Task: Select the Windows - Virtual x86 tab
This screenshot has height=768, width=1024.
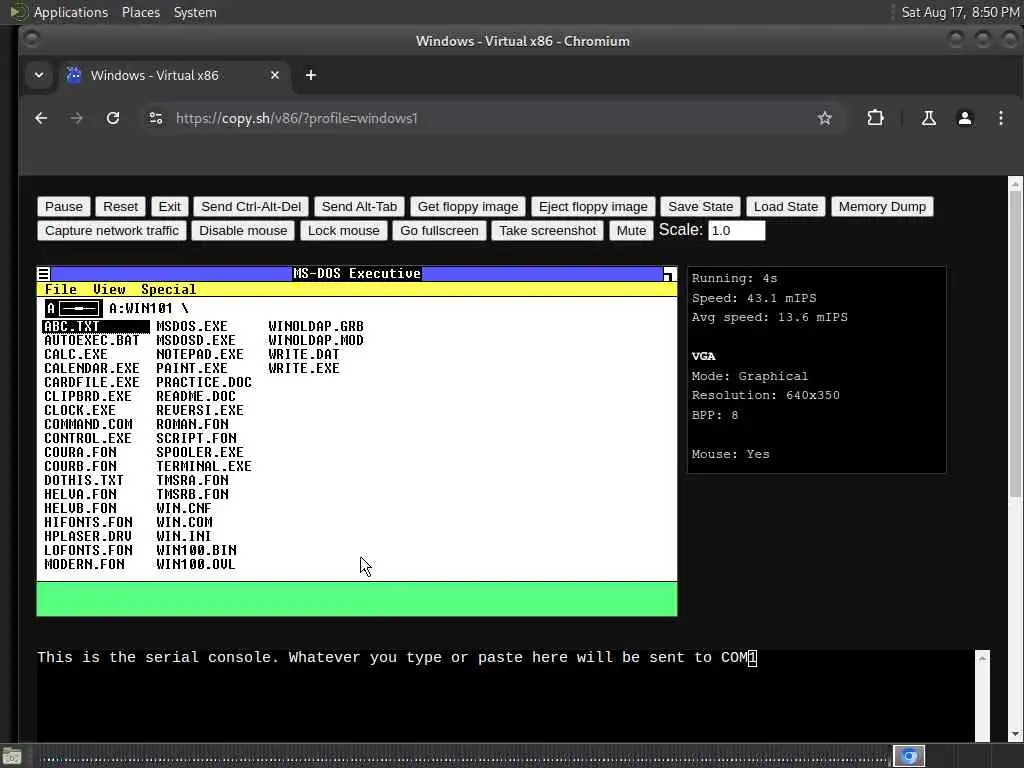Action: 155,75
